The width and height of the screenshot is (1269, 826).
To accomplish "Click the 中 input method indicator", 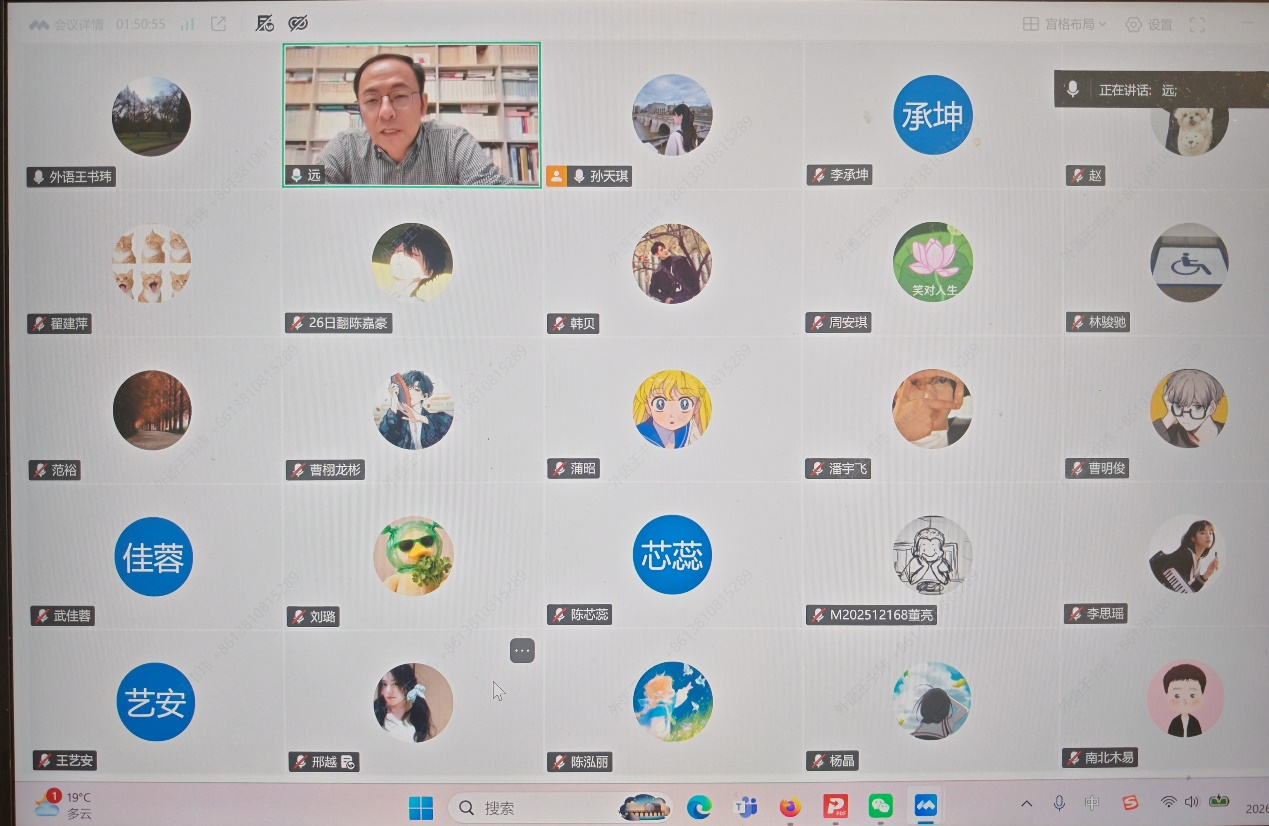I will (1092, 803).
